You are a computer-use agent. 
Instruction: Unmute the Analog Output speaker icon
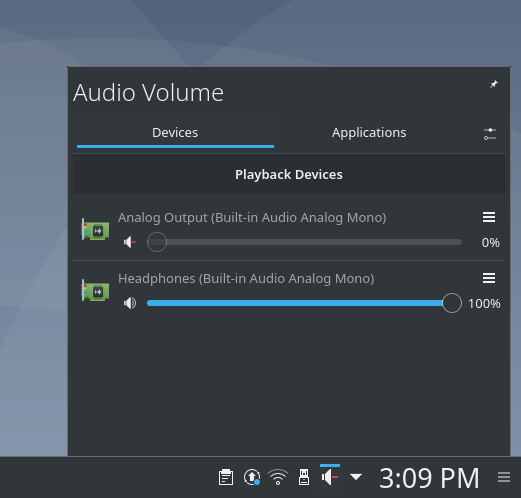click(x=130, y=242)
